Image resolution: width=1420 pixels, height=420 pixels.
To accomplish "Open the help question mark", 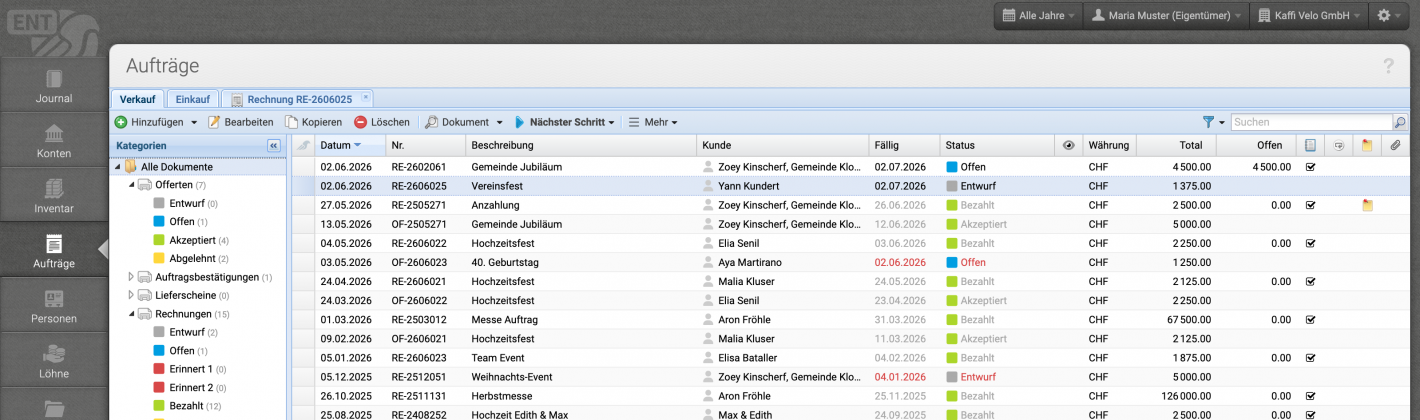I will point(1388,66).
